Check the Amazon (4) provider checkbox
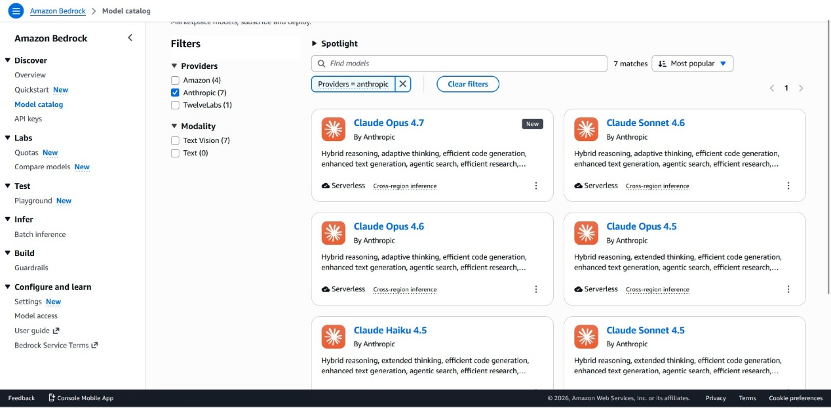831x408 pixels. [175, 81]
